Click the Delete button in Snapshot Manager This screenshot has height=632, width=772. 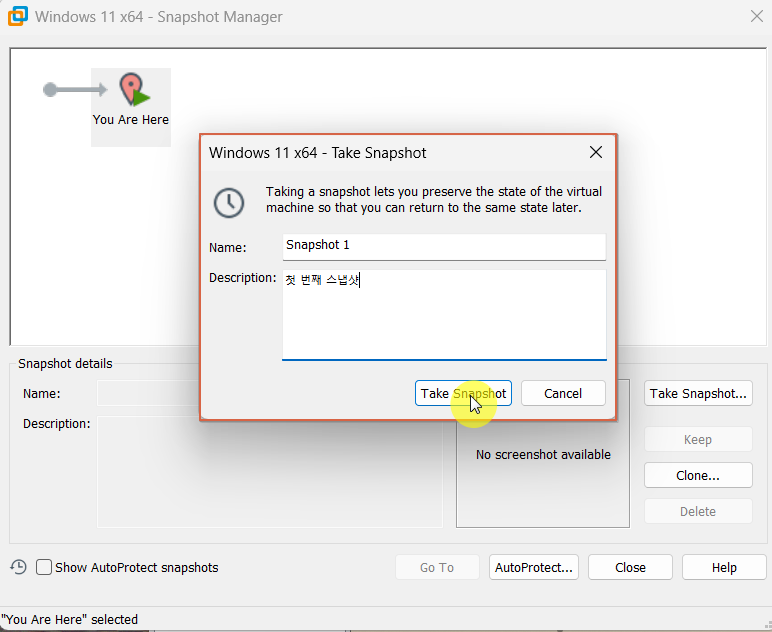[698, 511]
